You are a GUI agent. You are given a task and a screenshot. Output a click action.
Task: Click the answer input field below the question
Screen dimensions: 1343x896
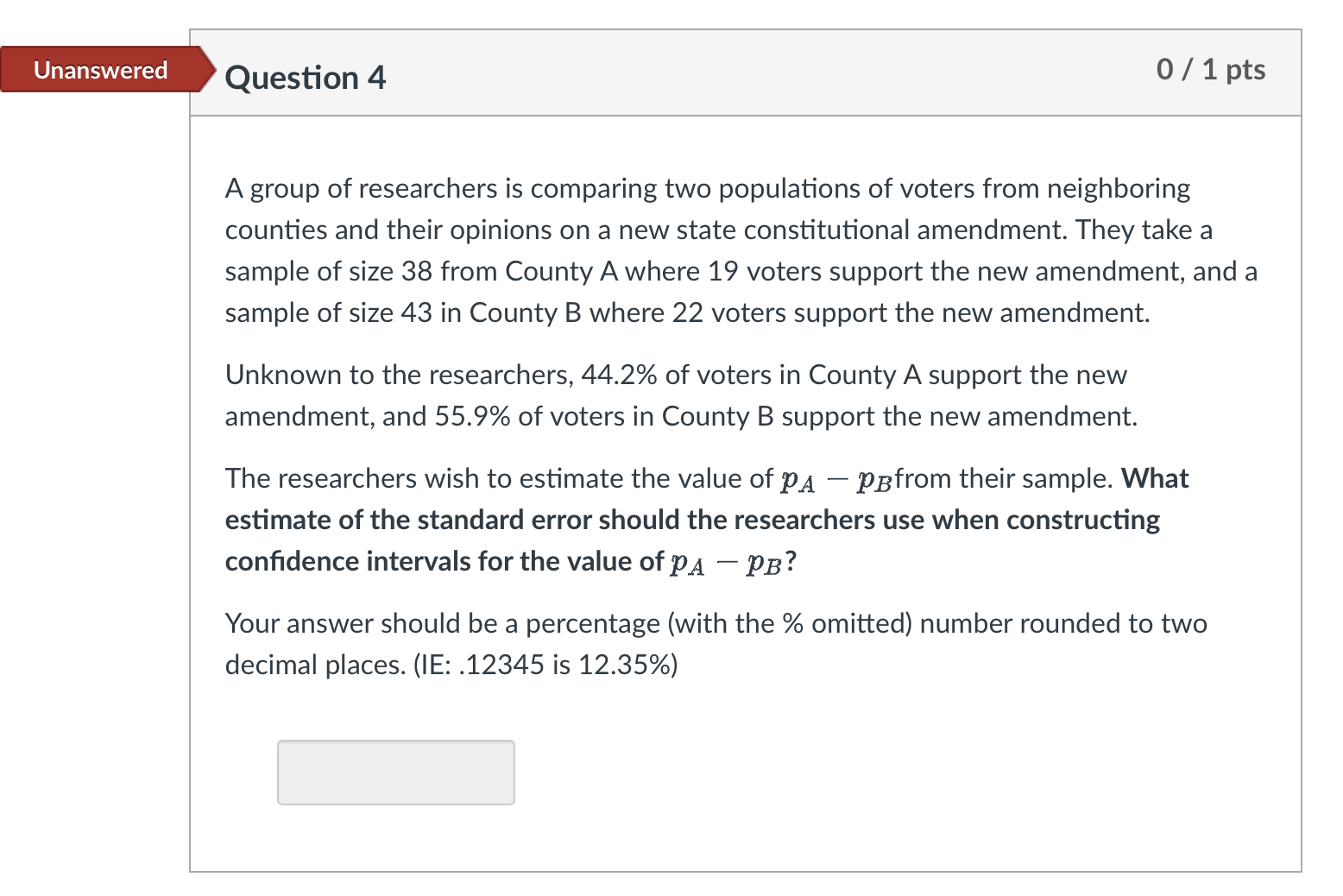coord(395,772)
